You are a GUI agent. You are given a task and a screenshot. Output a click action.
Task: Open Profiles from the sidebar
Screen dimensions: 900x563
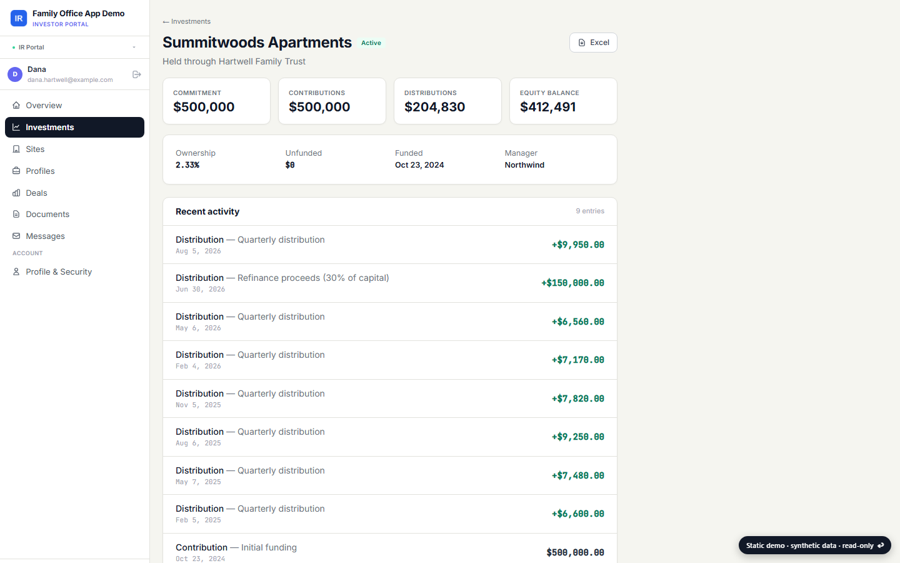click(75, 171)
